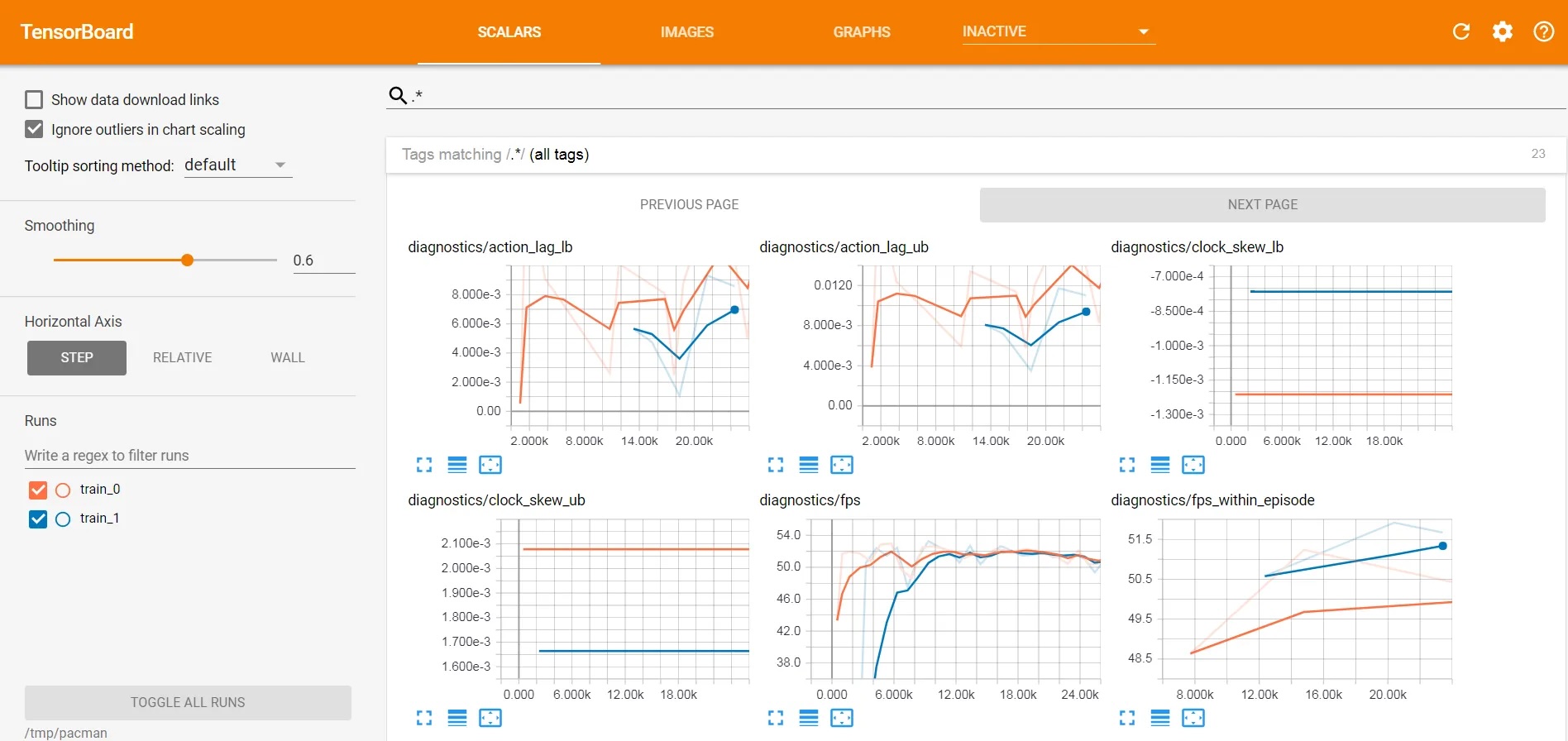Click the regex filter runs input
Screen dimensions: 1568x741
[x=190, y=456]
